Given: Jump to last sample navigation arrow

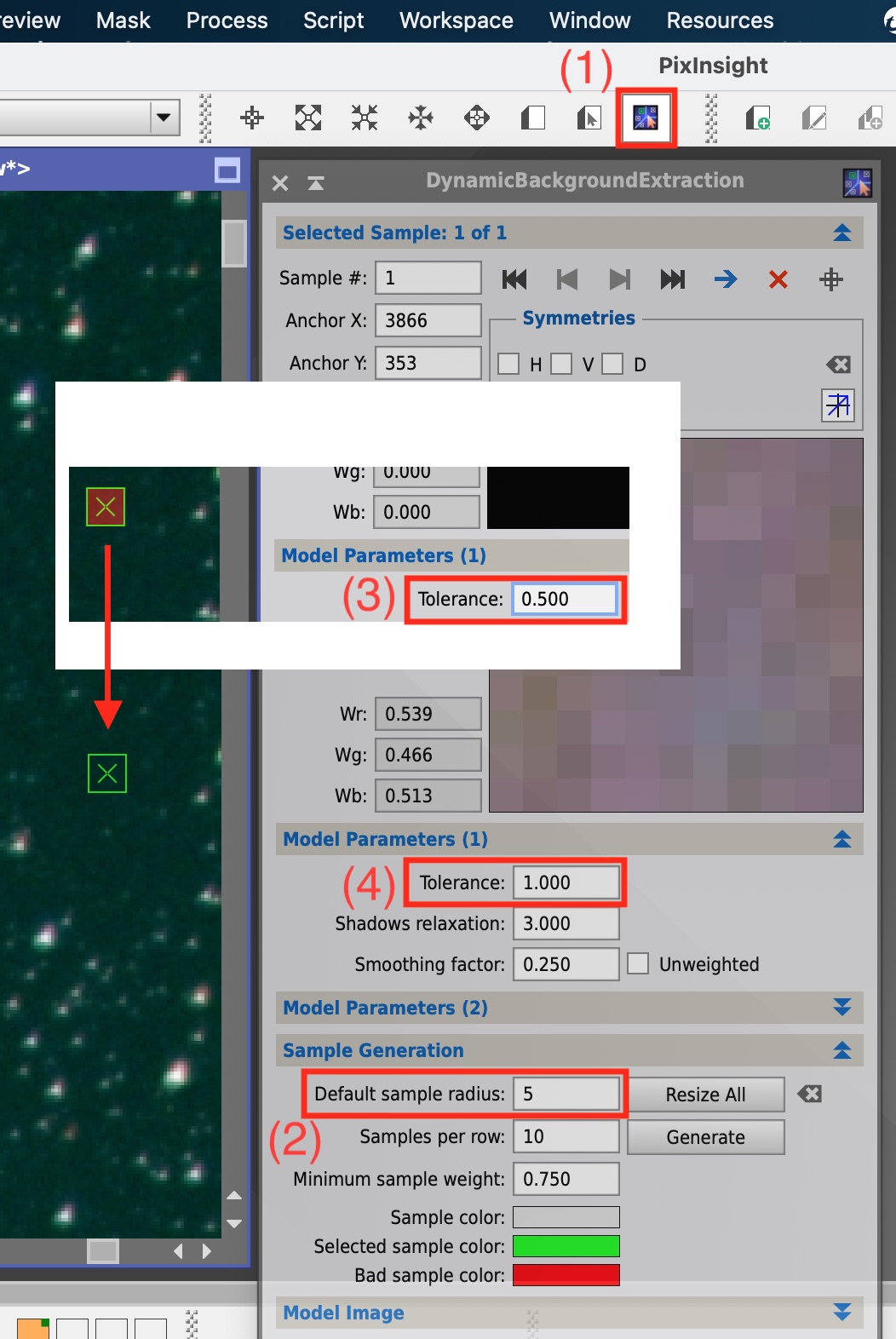Looking at the screenshot, I should click(x=673, y=279).
